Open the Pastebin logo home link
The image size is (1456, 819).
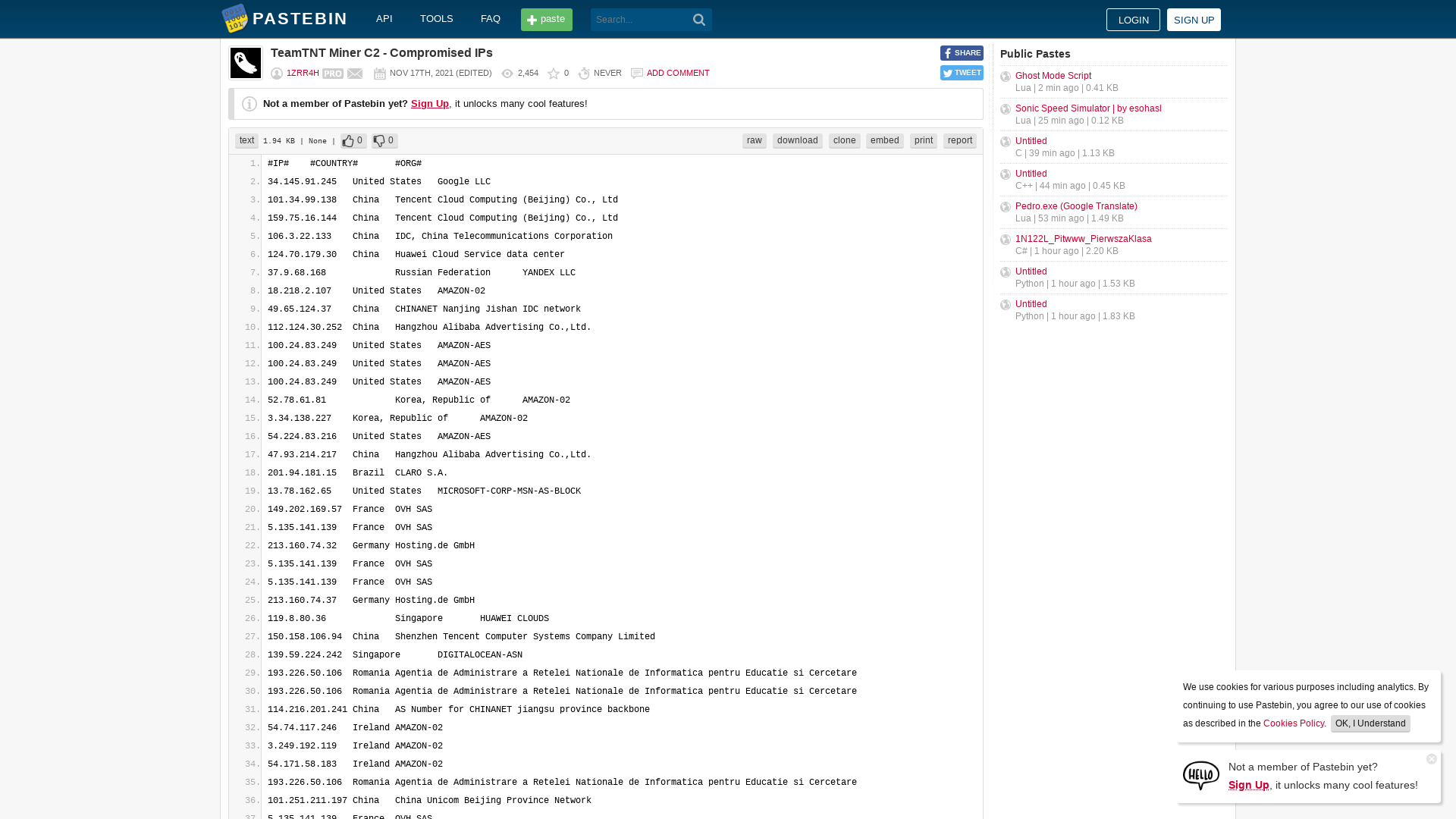284,19
